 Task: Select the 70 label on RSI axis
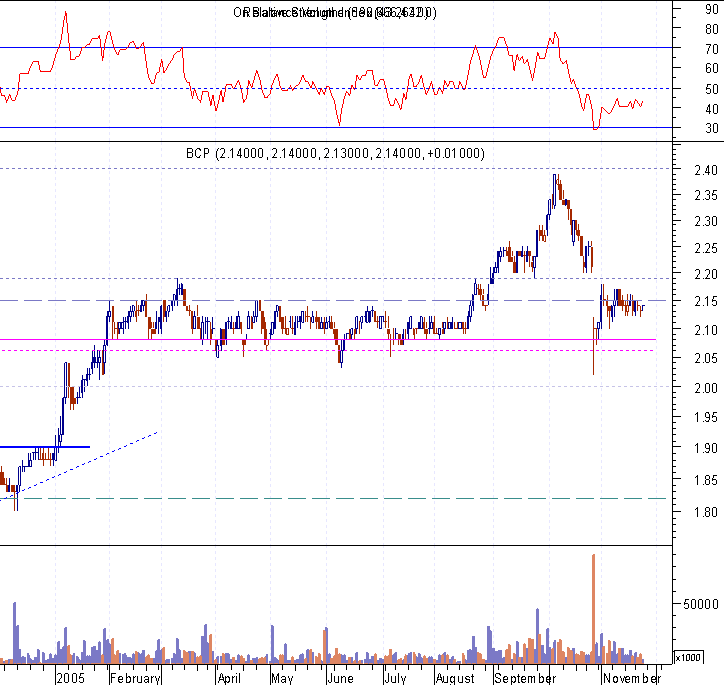pos(712,49)
